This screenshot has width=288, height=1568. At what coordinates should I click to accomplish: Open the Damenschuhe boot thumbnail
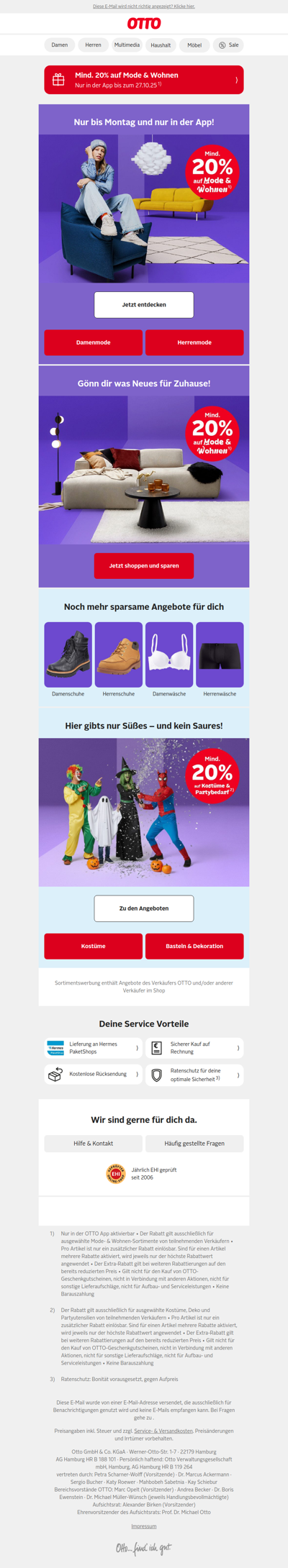(68, 655)
